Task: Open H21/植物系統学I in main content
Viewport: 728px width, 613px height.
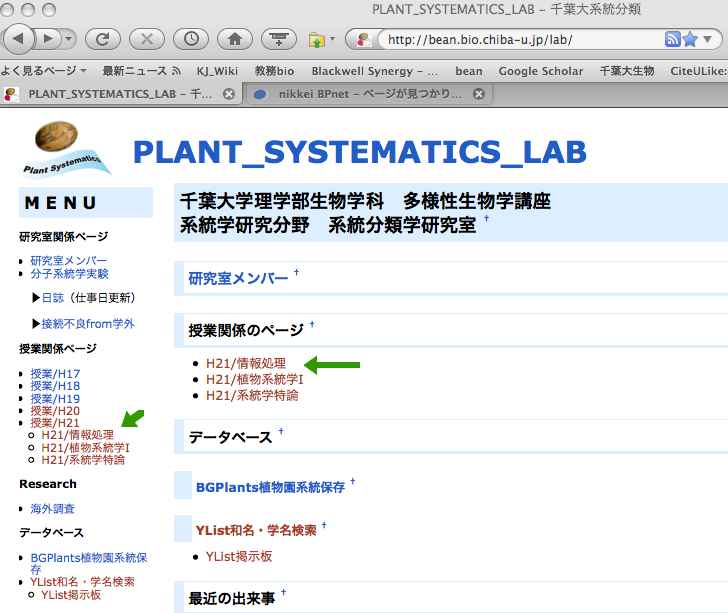Action: pyautogui.click(x=254, y=380)
